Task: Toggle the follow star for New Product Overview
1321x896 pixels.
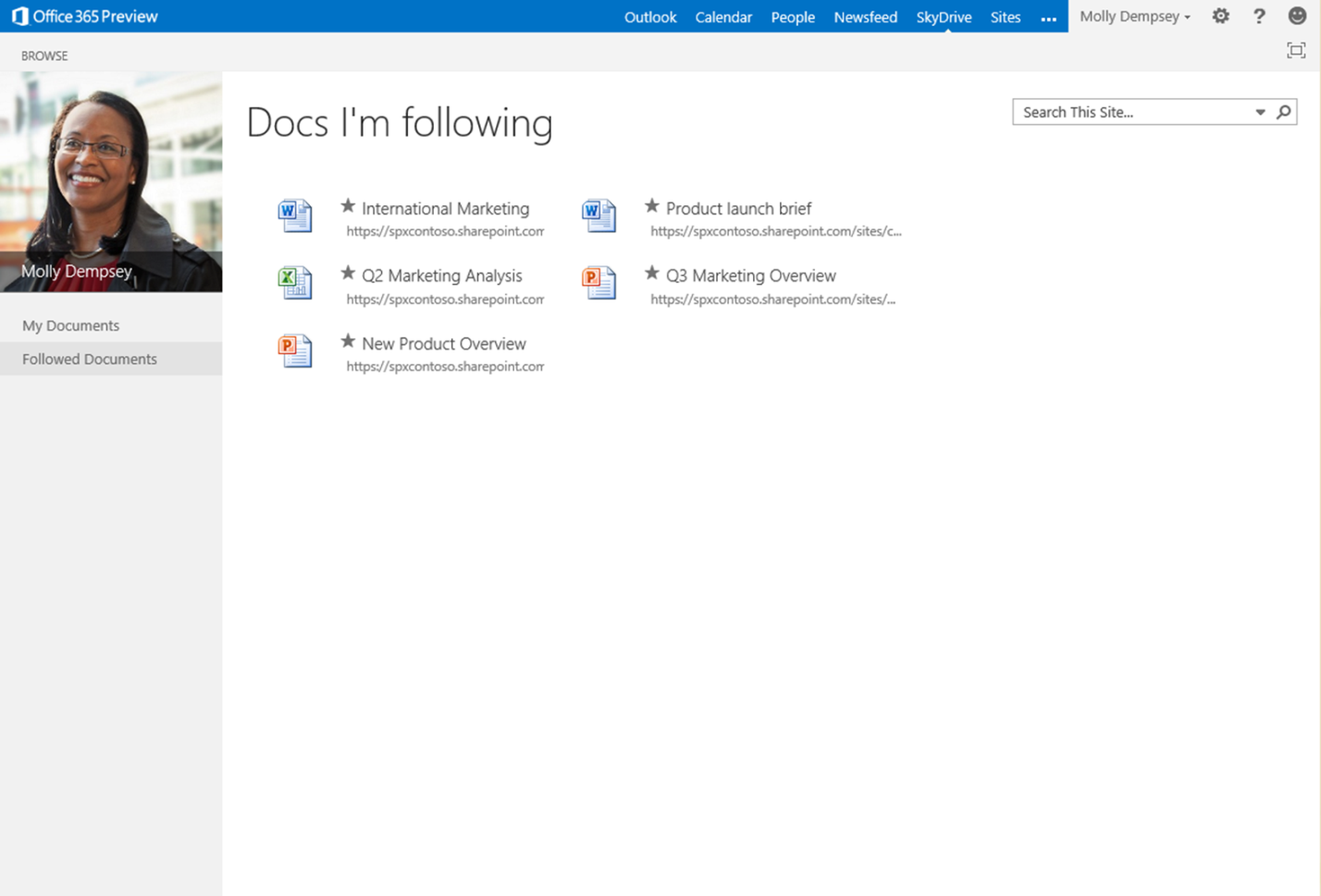Action: pos(348,341)
